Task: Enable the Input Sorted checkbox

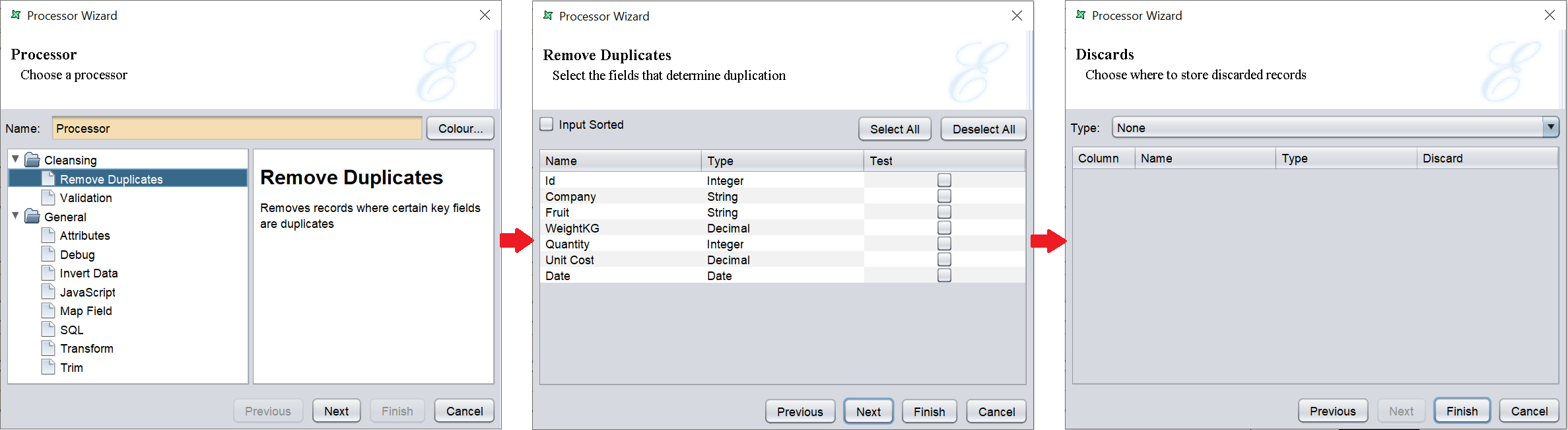Action: tap(547, 124)
